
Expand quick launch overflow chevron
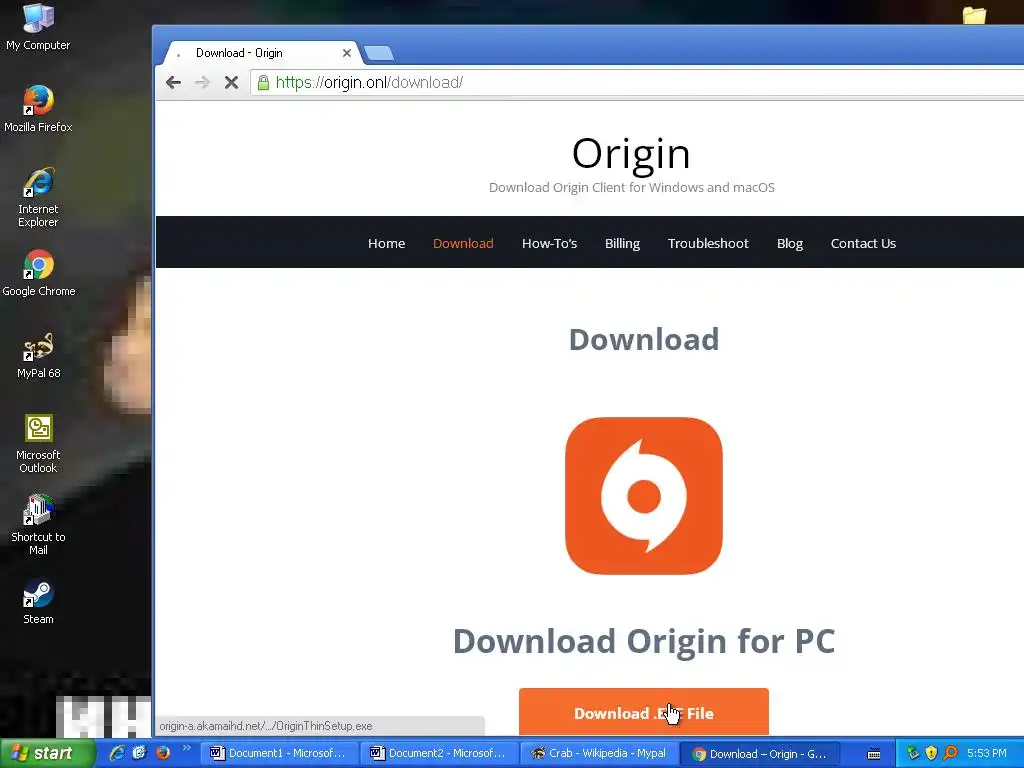coord(187,748)
